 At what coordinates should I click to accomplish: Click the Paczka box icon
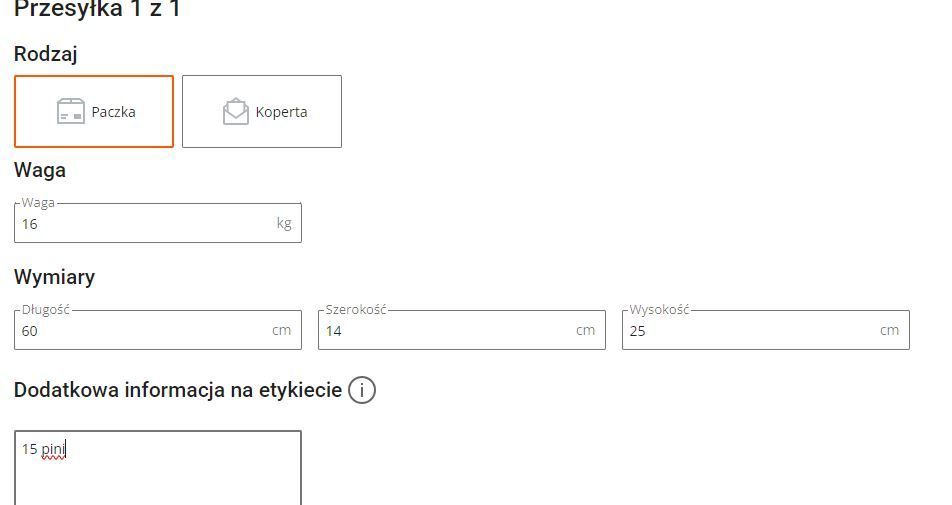pos(70,111)
